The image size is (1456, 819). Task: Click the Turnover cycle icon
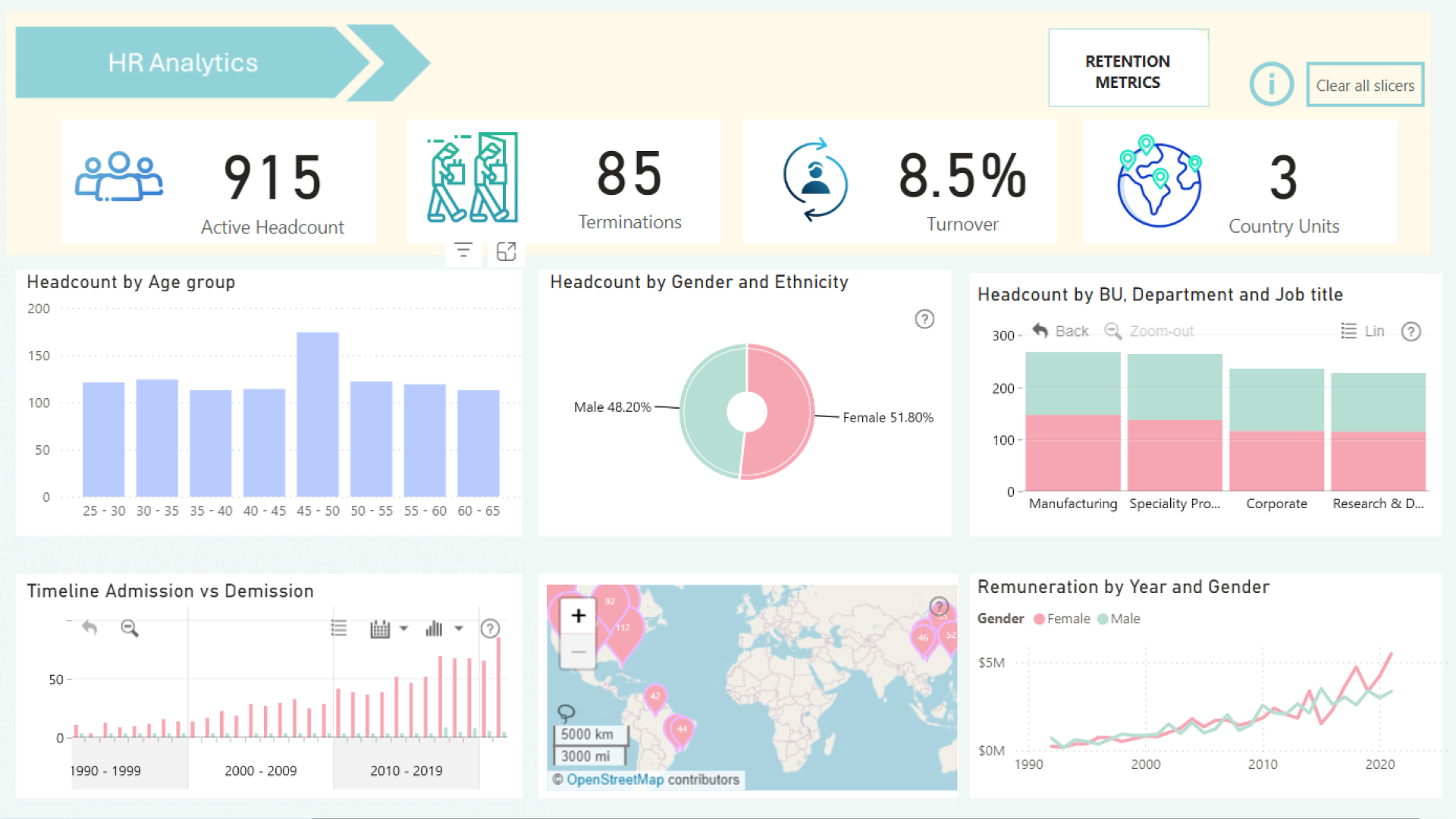(815, 180)
